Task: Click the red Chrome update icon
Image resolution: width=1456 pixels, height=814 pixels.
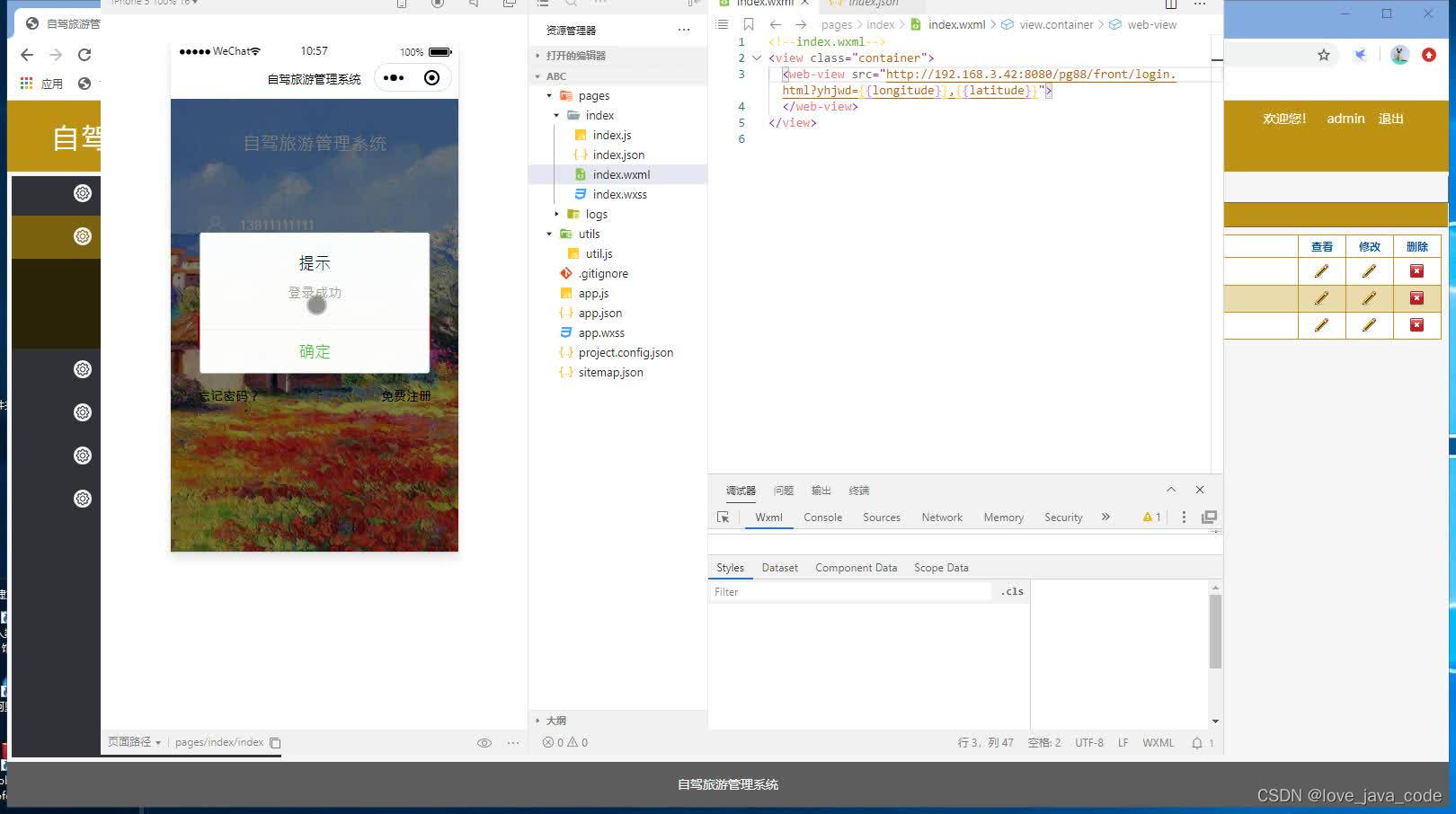Action: 1429,55
